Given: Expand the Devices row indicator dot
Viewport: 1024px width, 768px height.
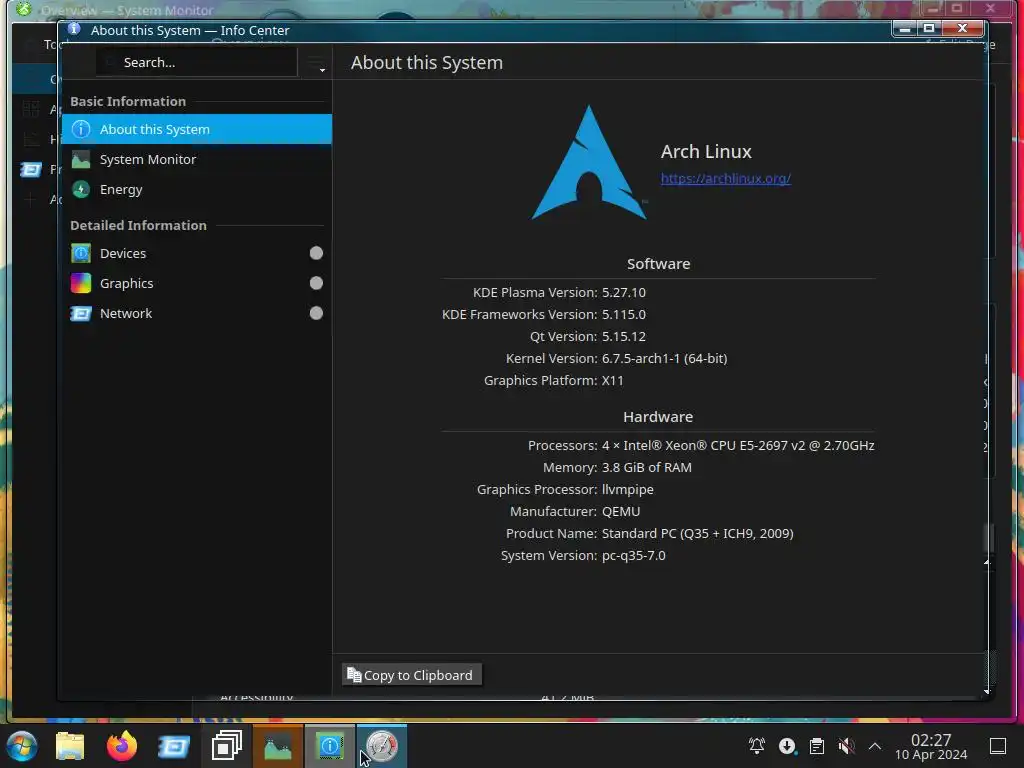Looking at the screenshot, I should [x=316, y=253].
